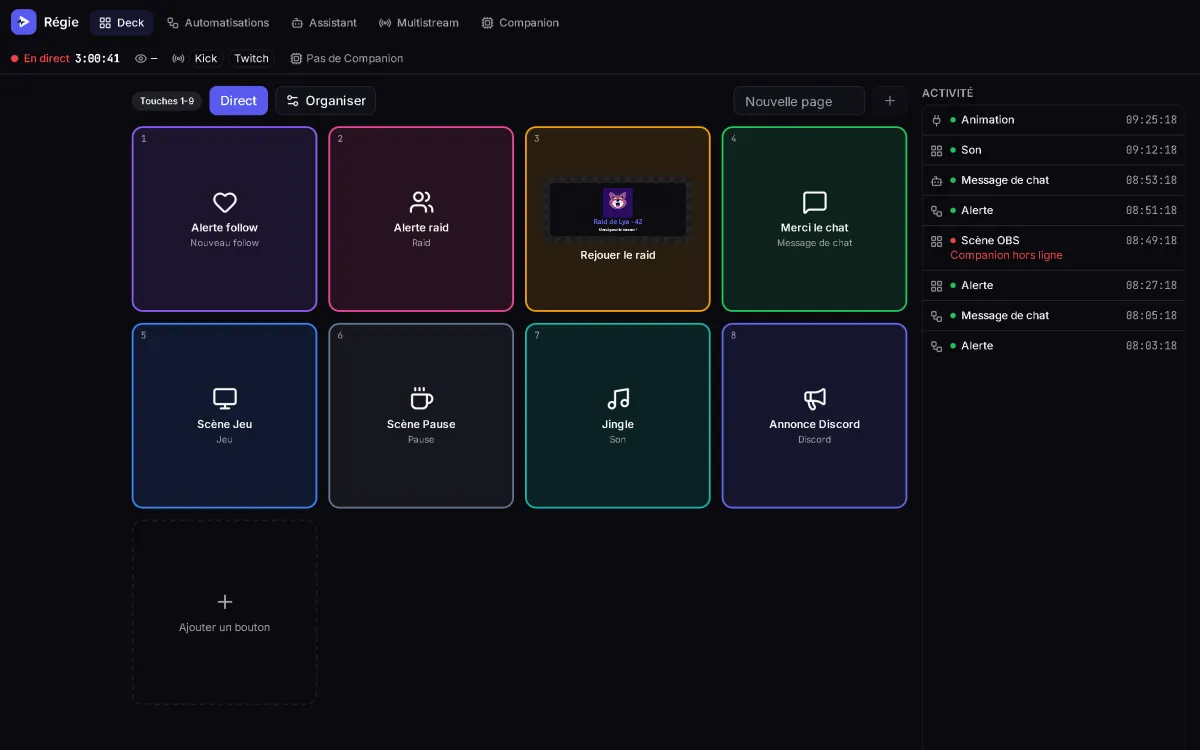Click the 09:25:18 timestamp
Viewport: 1200px width, 750px height.
[x=1151, y=120]
